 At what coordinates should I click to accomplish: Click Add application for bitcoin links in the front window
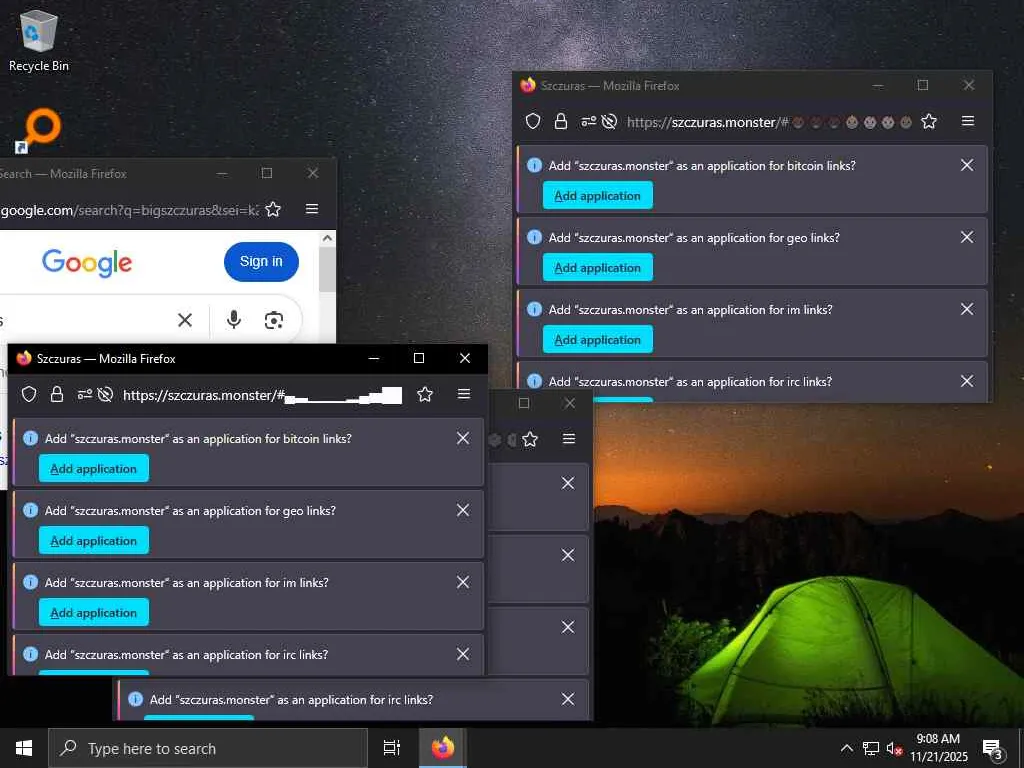coord(93,469)
